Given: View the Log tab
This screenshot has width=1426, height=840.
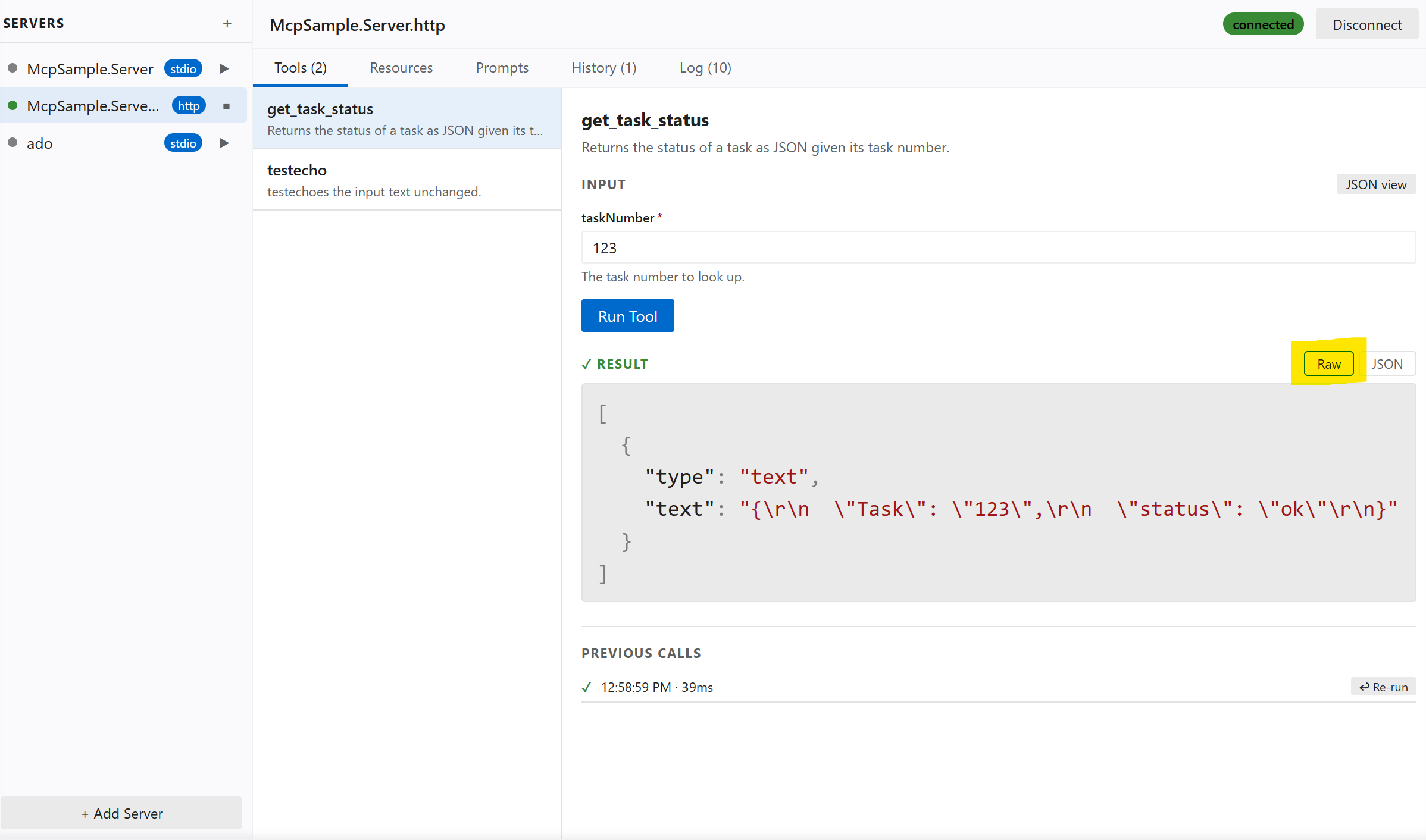Looking at the screenshot, I should 705,68.
